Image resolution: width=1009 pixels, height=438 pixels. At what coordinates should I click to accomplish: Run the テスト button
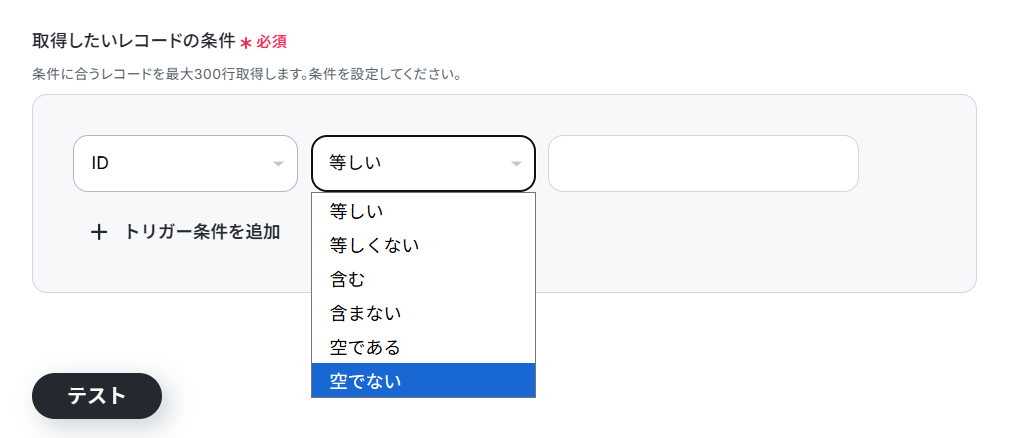click(x=97, y=396)
